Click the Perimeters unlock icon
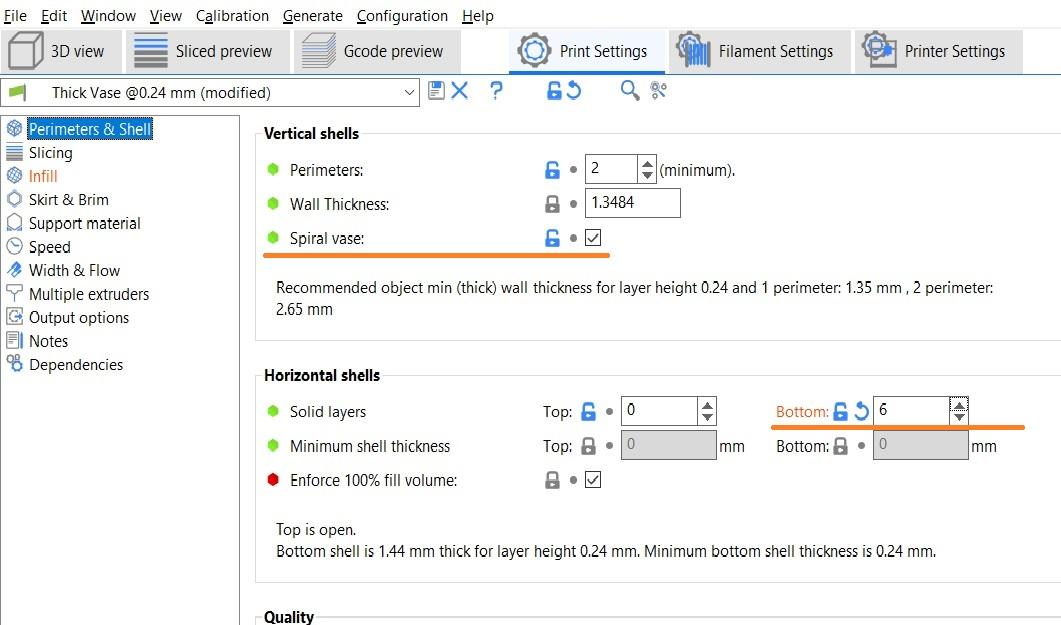The width and height of the screenshot is (1061, 625). click(552, 170)
